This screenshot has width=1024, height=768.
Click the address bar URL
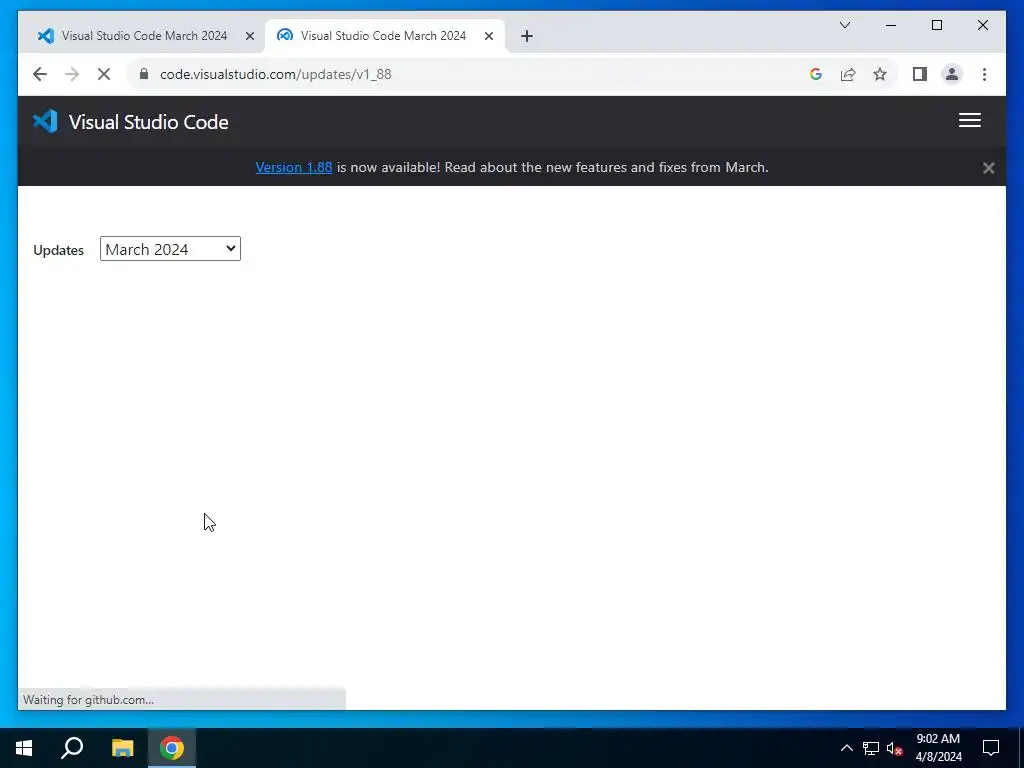276,74
